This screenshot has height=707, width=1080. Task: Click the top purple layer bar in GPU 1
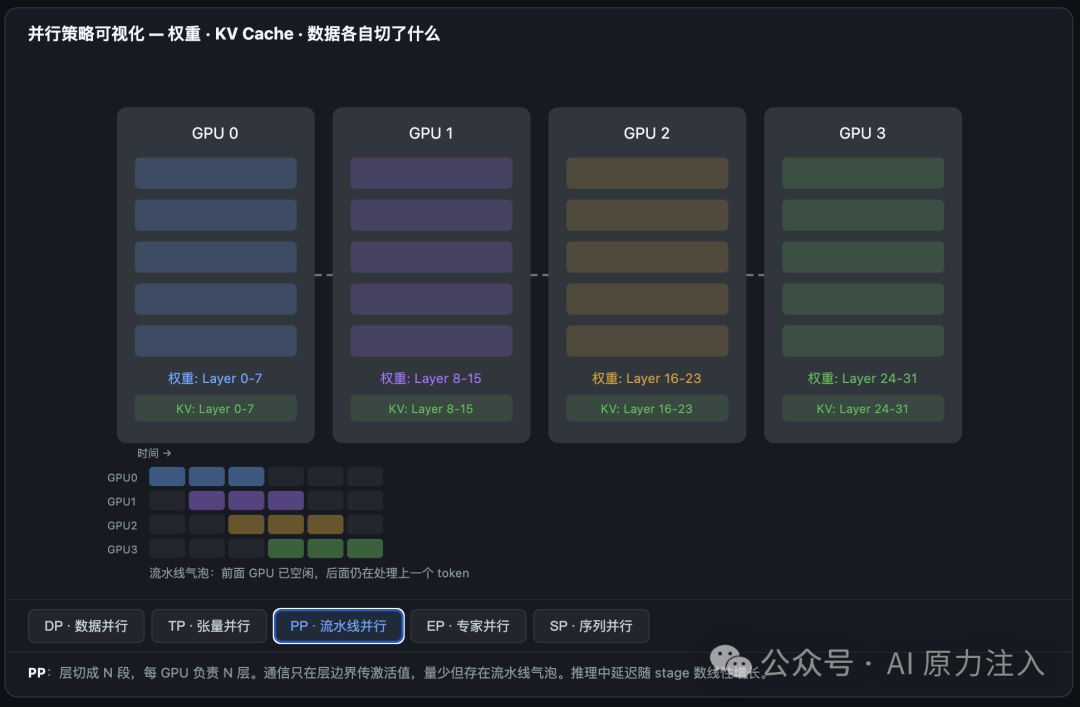click(x=431, y=173)
